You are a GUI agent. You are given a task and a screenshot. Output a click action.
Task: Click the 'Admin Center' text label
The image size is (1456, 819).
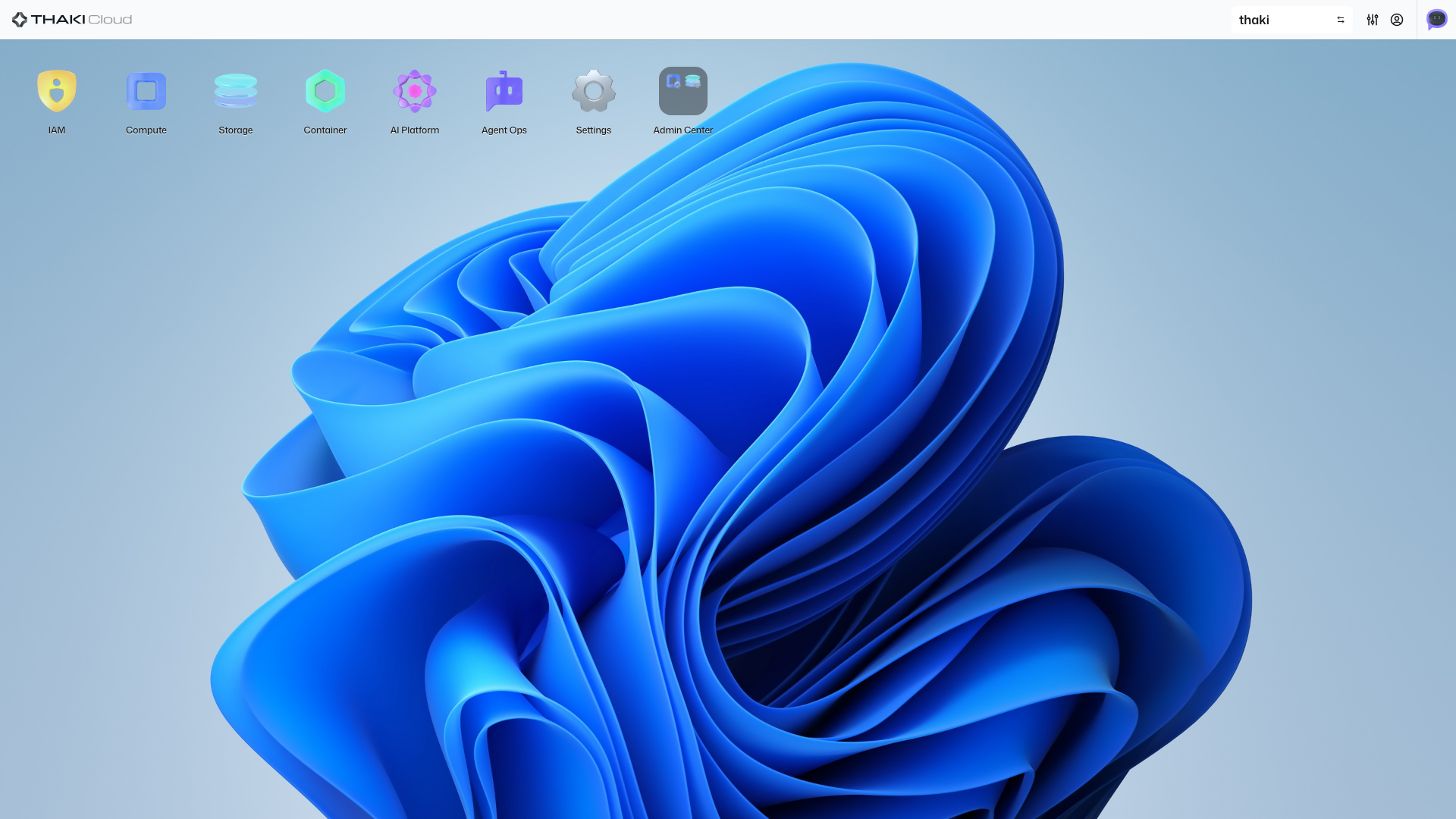pos(683,130)
